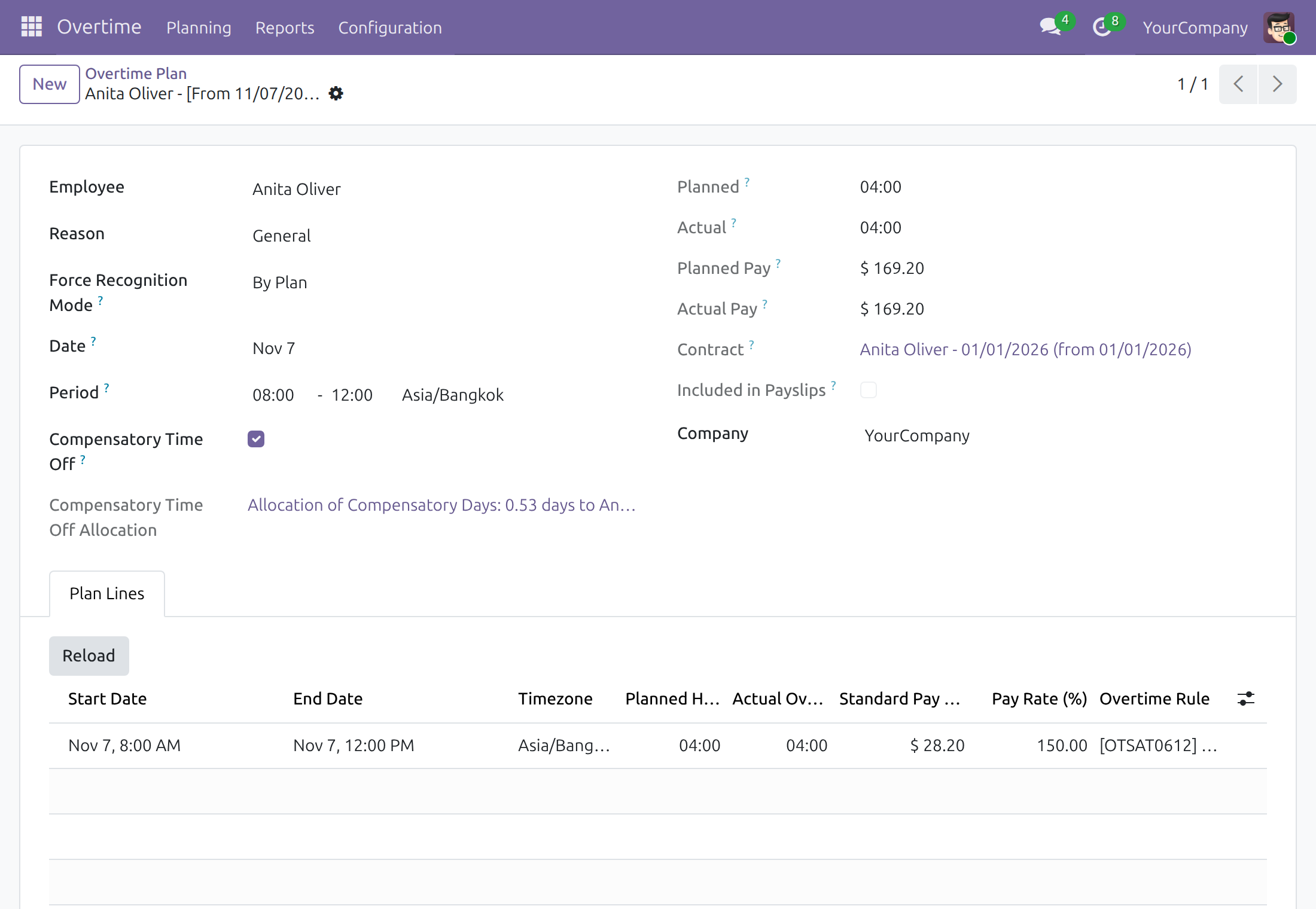Image resolution: width=1316 pixels, height=909 pixels.
Task: Show help tooltip for Contract field
Action: pyautogui.click(x=752, y=344)
